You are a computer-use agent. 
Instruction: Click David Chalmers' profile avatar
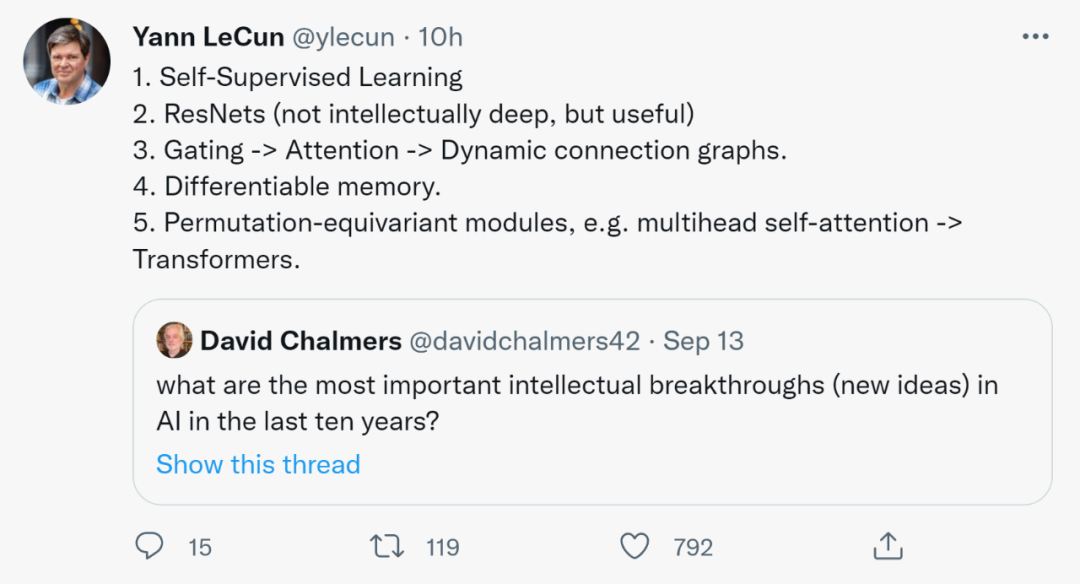[x=176, y=341]
